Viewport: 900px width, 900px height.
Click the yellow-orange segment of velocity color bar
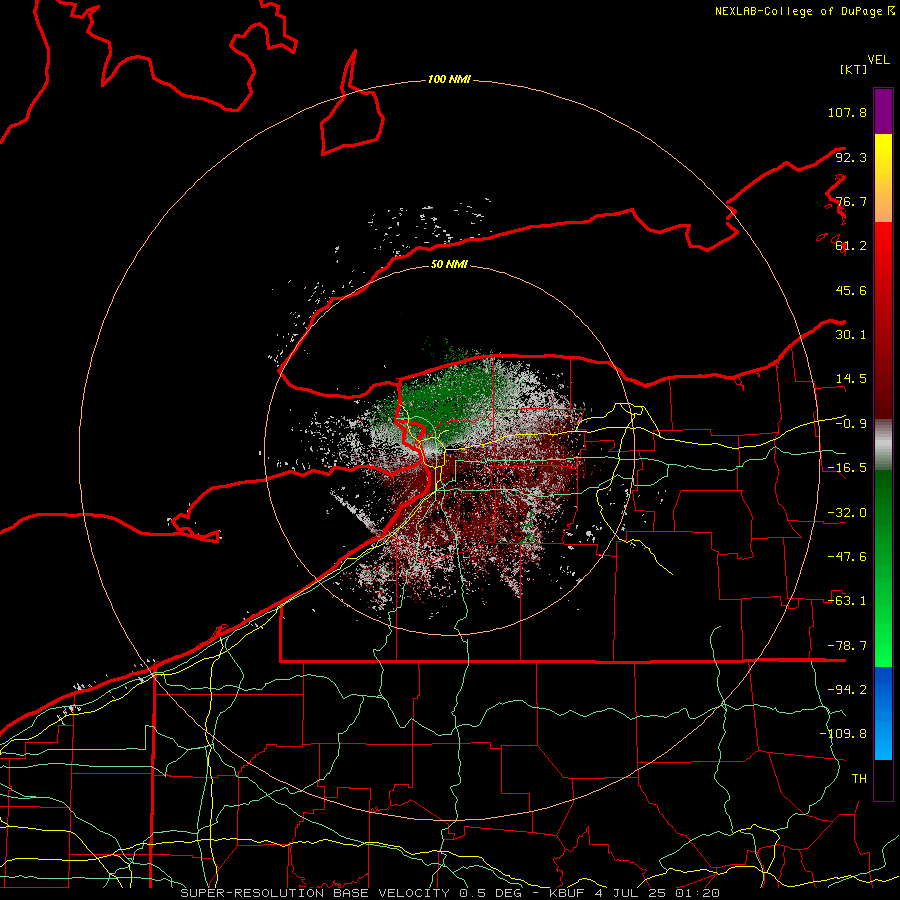tap(883, 178)
